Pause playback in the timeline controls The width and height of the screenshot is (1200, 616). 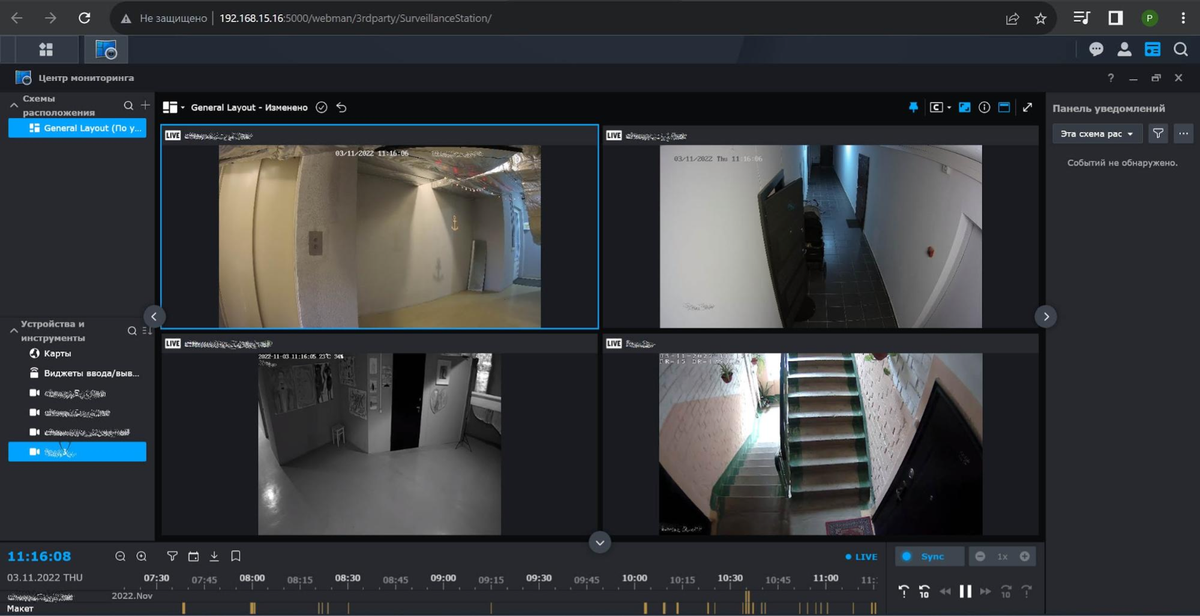[965, 591]
